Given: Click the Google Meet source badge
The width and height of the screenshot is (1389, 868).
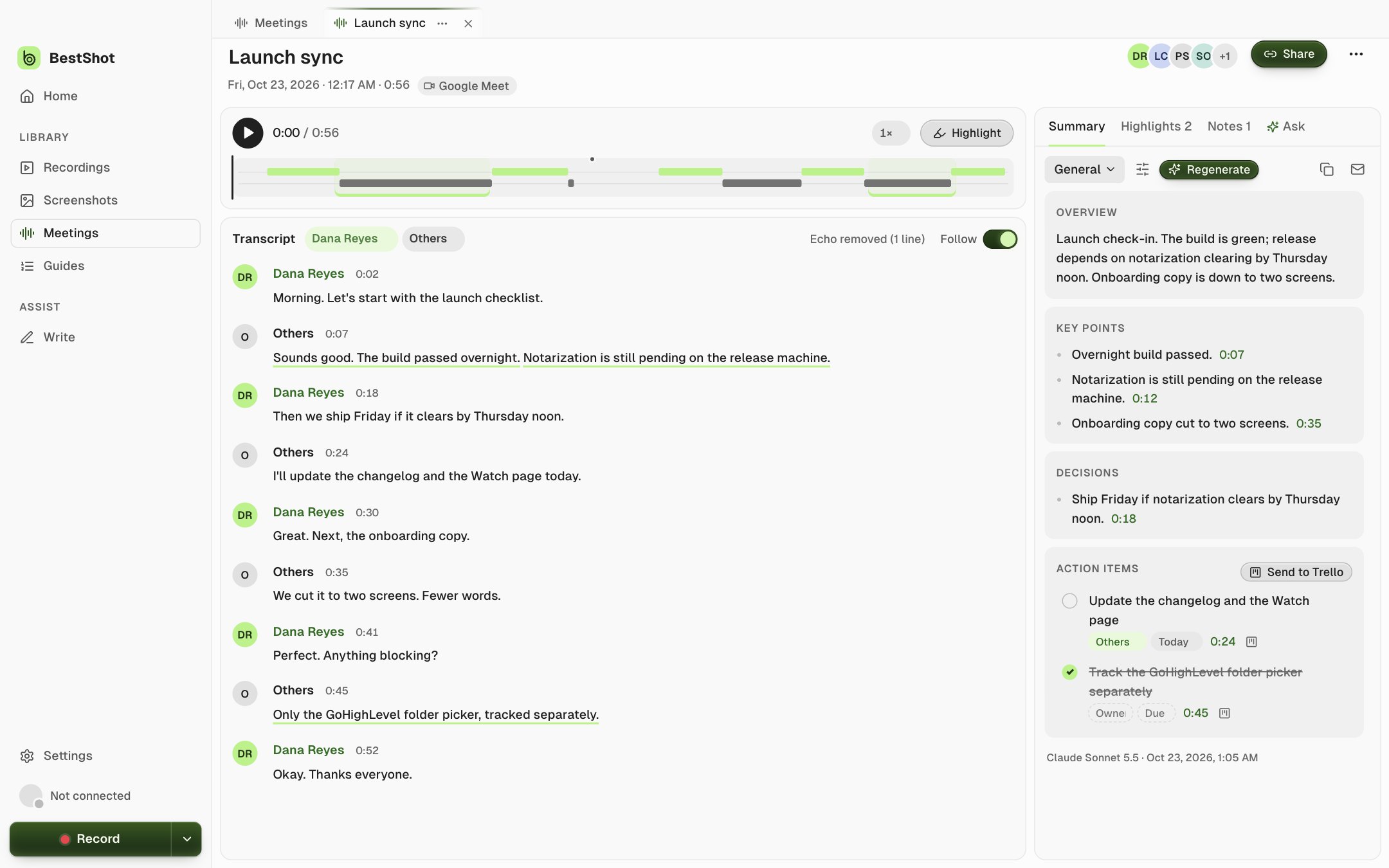Looking at the screenshot, I should 467,86.
